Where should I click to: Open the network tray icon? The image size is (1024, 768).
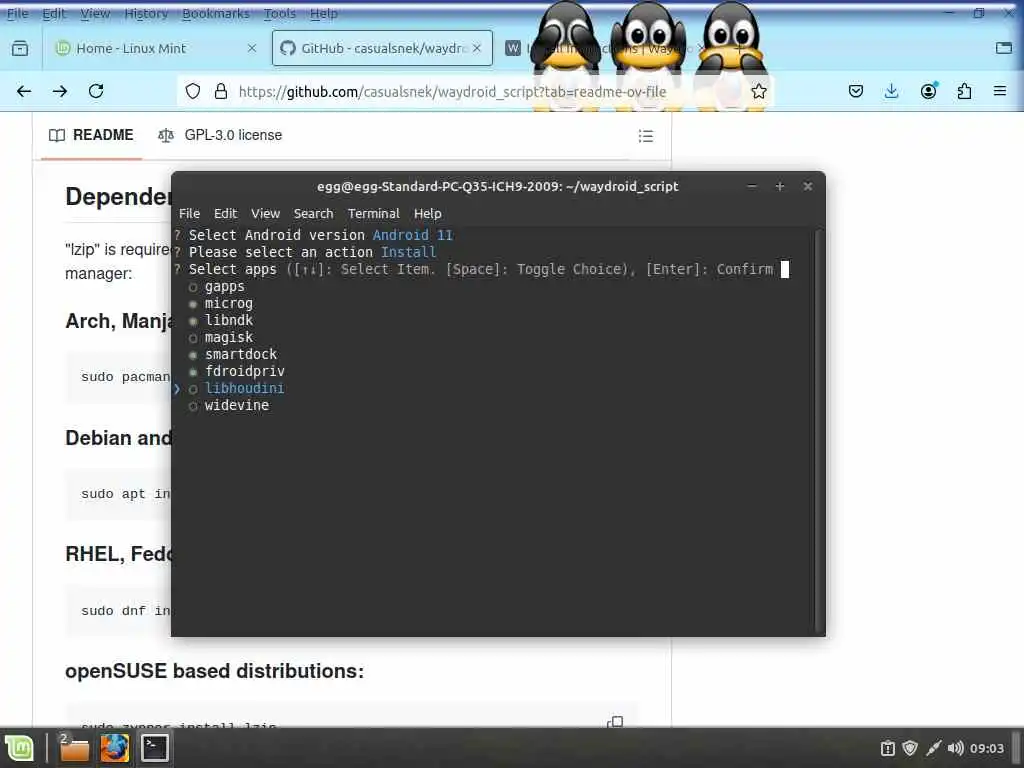tap(933, 748)
